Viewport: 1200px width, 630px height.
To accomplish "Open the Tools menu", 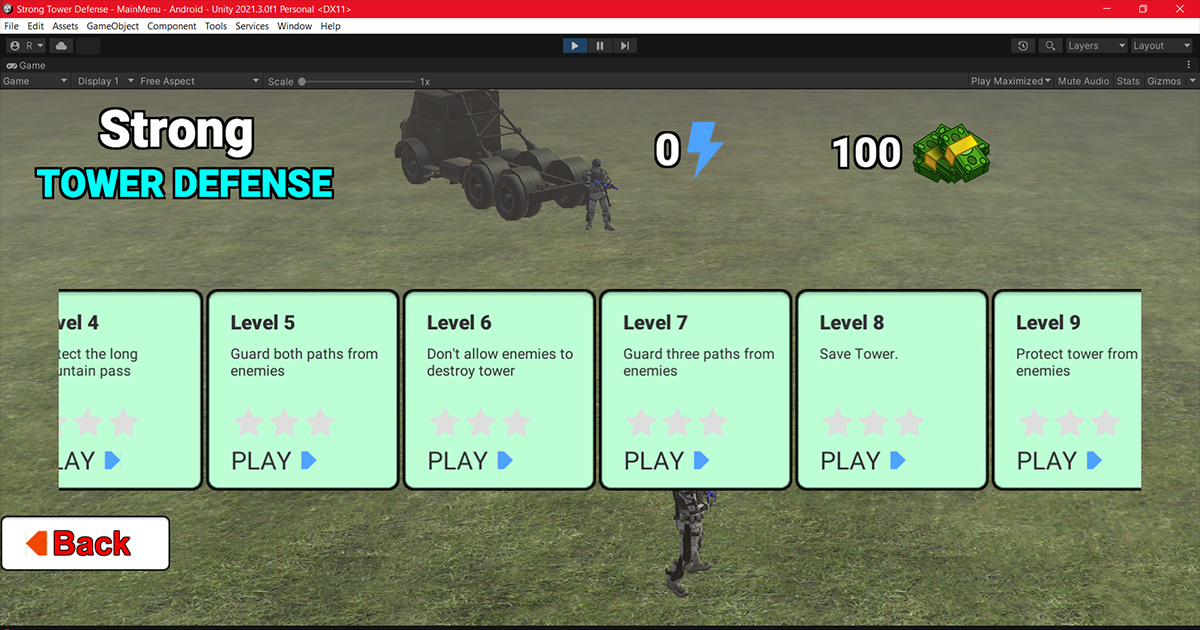I will pyautogui.click(x=216, y=26).
